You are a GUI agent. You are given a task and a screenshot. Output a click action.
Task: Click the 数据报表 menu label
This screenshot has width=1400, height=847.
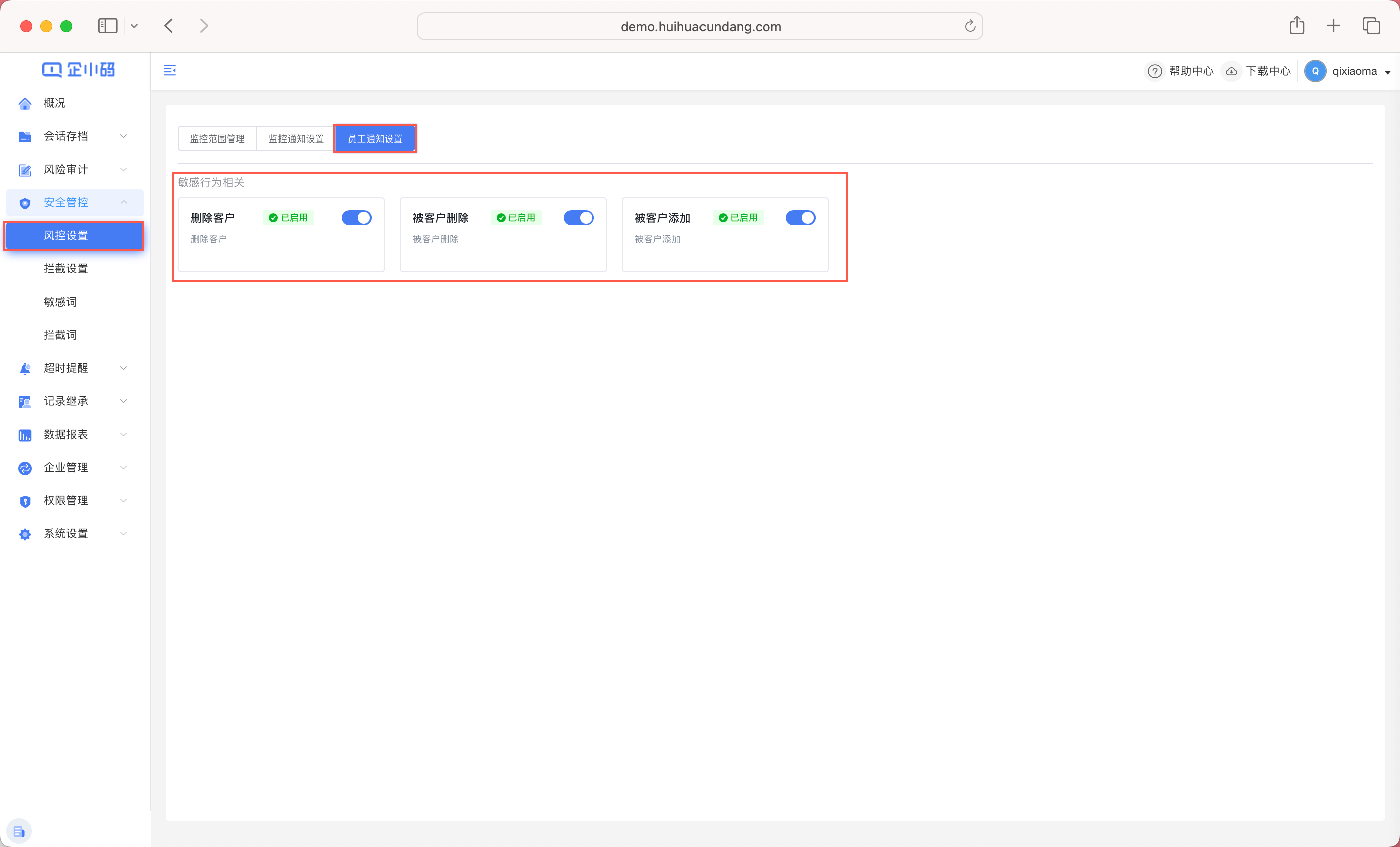click(66, 434)
